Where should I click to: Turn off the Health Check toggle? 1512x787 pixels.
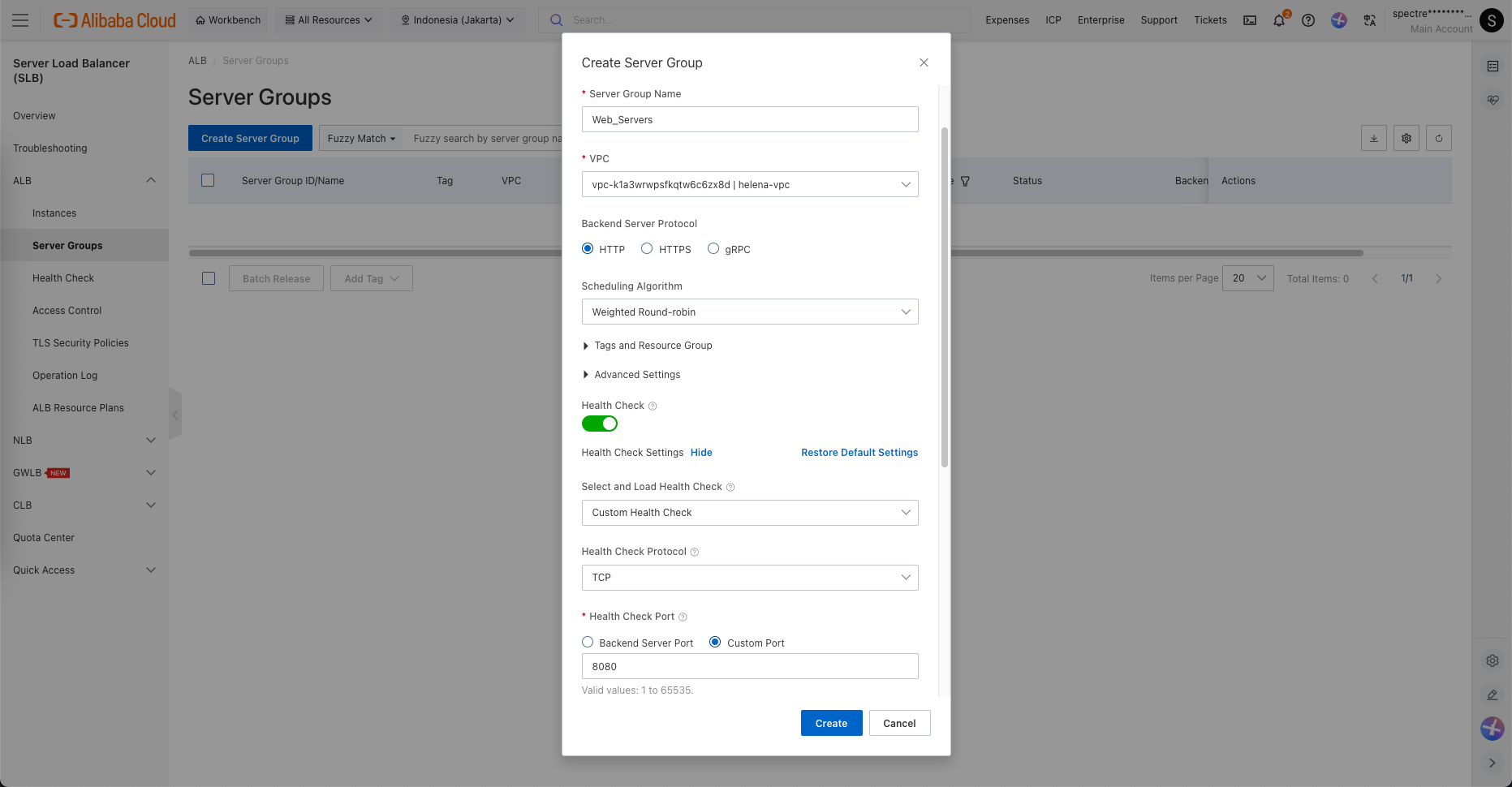point(600,424)
